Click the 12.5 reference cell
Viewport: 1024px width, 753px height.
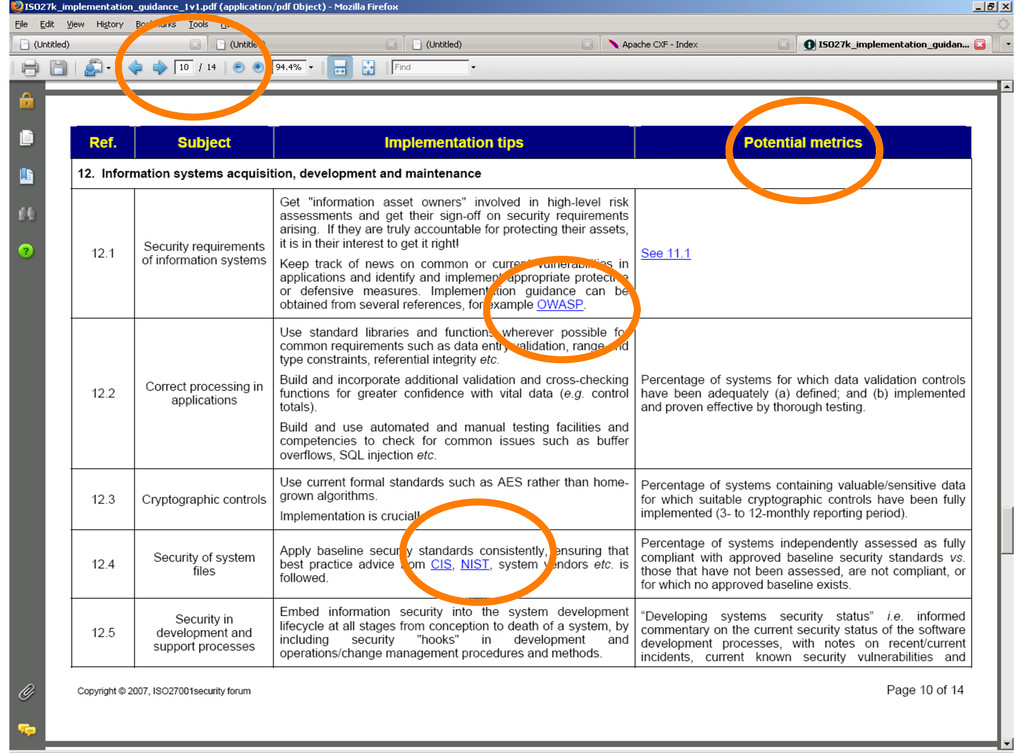coord(103,633)
